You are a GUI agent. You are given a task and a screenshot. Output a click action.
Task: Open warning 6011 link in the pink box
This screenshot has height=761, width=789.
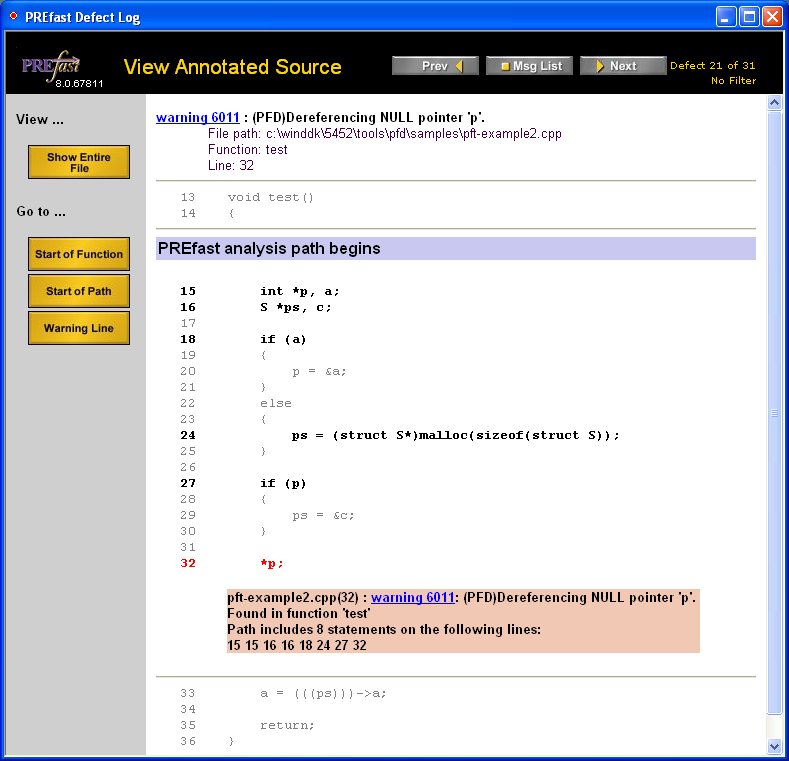pyautogui.click(x=413, y=597)
